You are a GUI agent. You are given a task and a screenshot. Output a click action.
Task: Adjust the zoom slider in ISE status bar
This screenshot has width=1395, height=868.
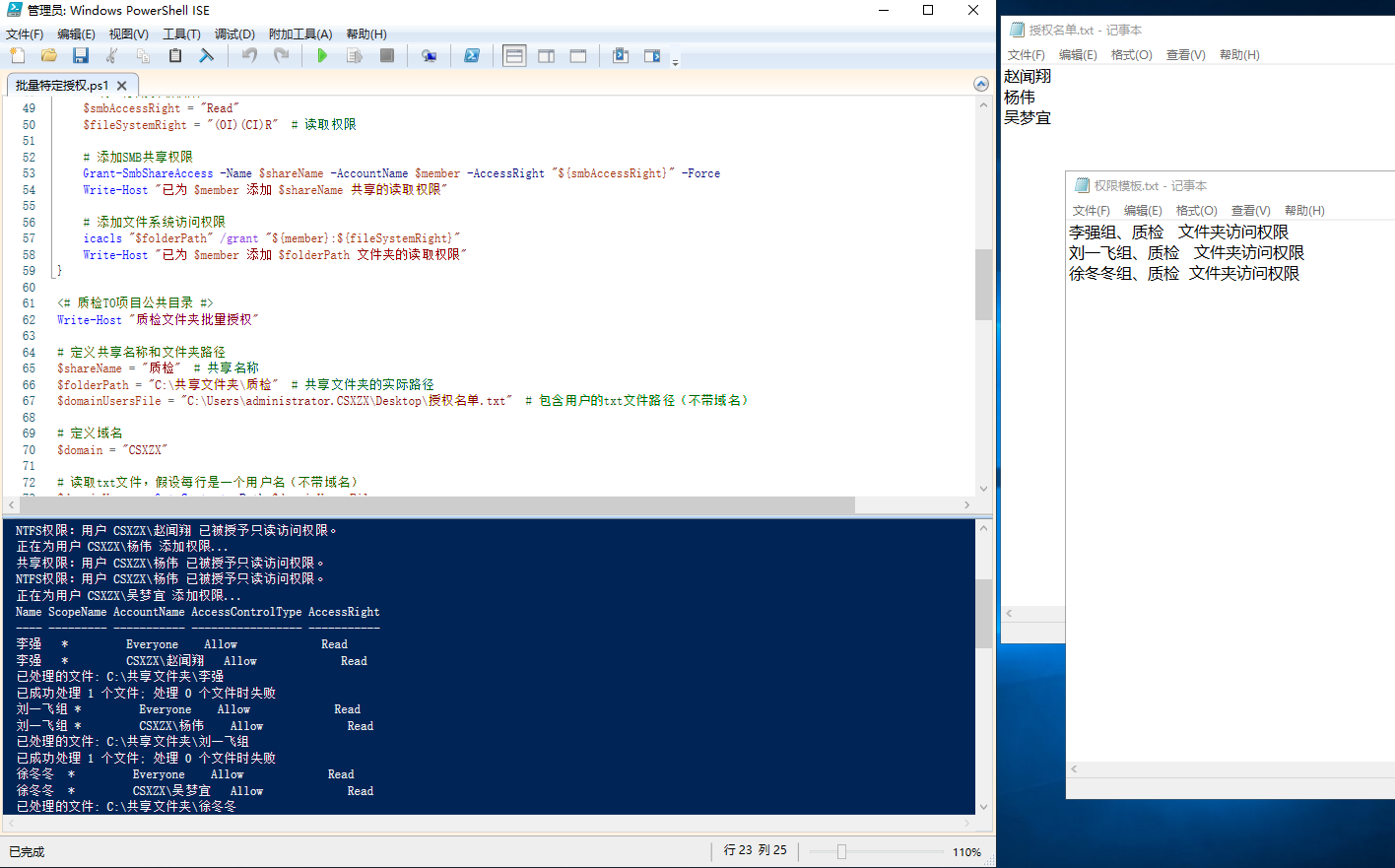click(x=841, y=851)
